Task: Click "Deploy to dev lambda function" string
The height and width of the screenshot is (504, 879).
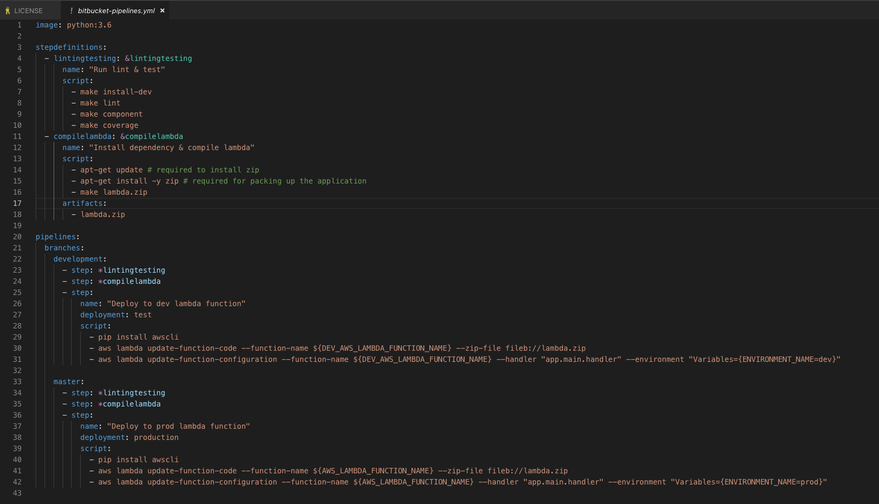Action: pyautogui.click(x=177, y=304)
